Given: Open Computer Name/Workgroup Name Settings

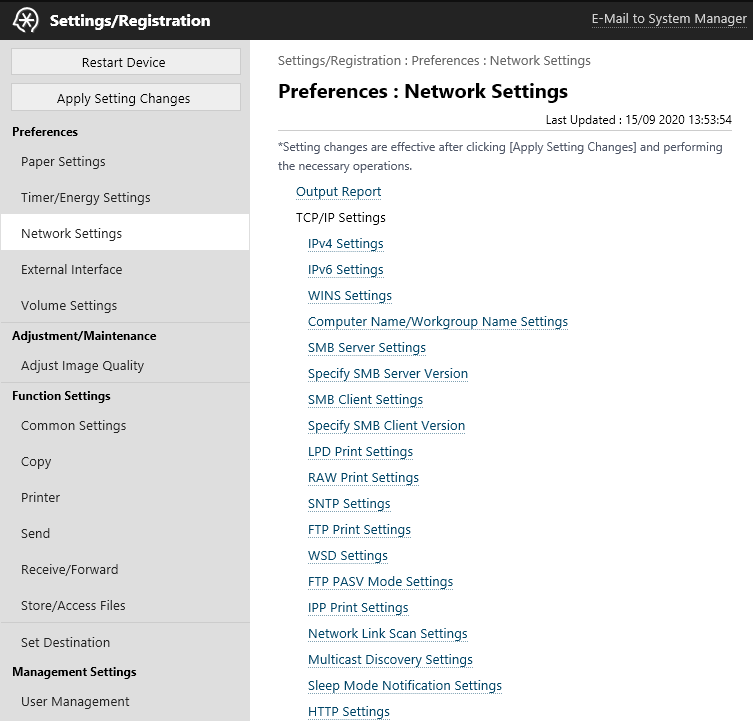Looking at the screenshot, I should pyautogui.click(x=437, y=322).
